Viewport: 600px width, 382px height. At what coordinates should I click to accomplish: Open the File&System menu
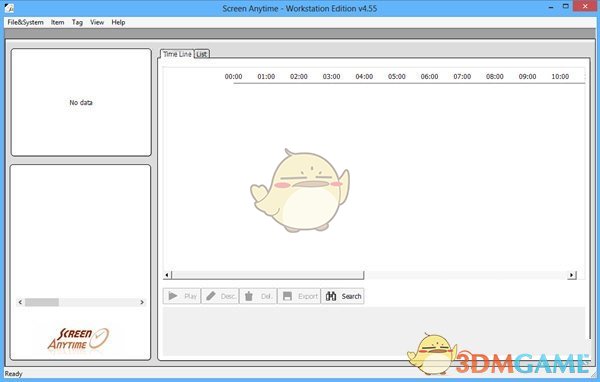tap(25, 22)
